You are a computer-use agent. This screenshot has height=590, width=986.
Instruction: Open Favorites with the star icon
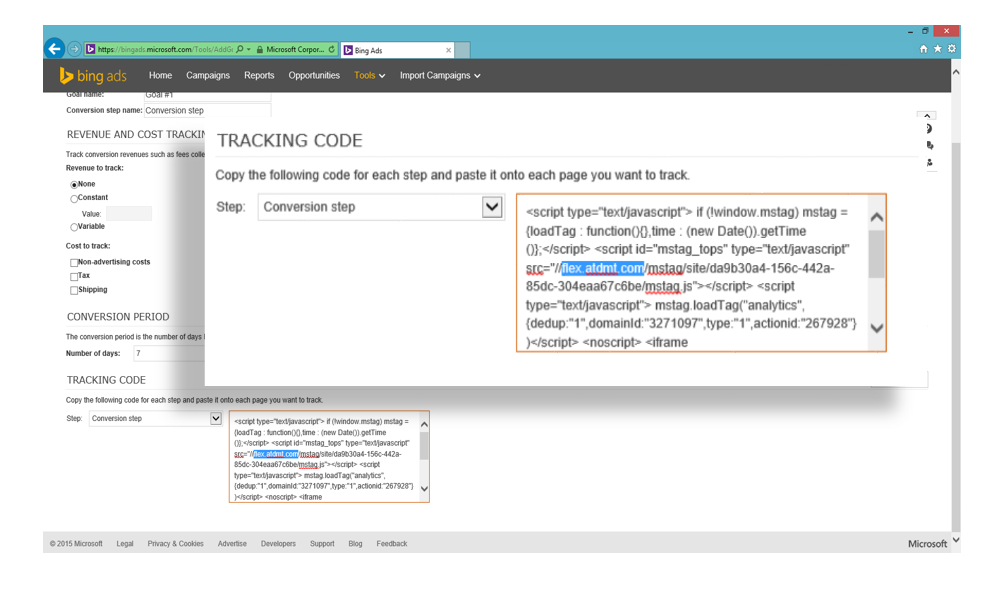937,48
